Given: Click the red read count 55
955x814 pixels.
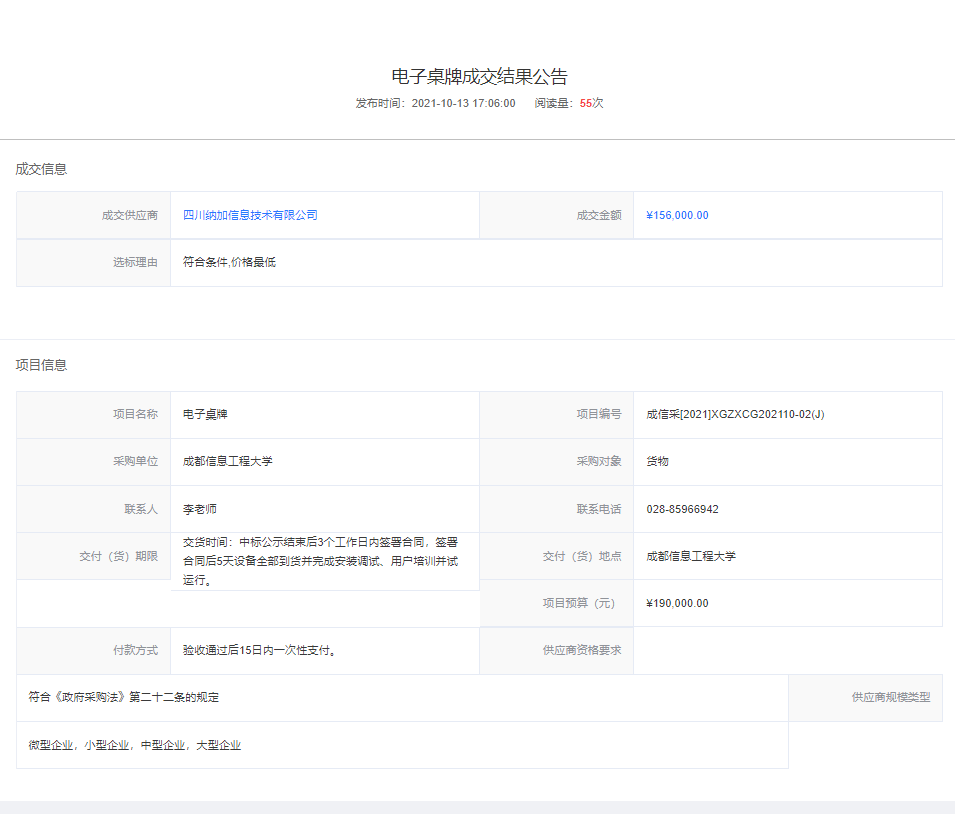Looking at the screenshot, I should (x=586, y=103).
